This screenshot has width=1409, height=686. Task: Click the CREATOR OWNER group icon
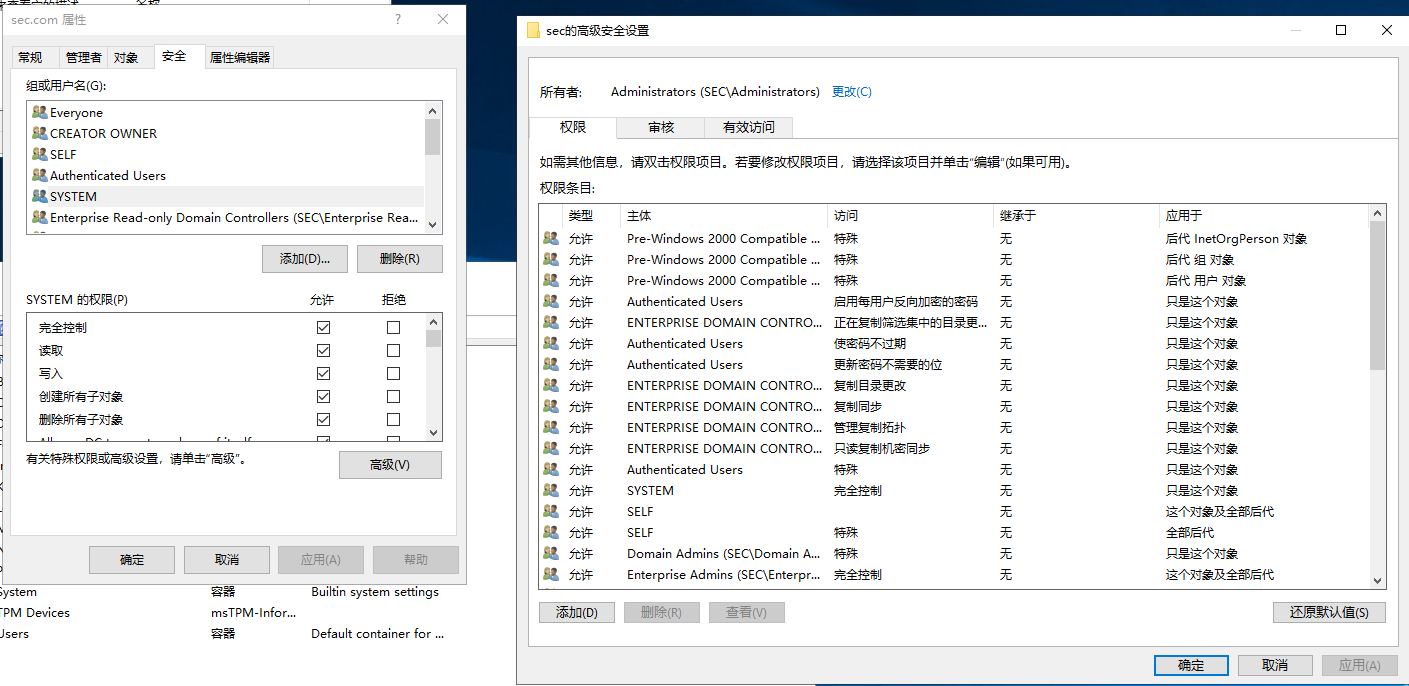[x=39, y=134]
